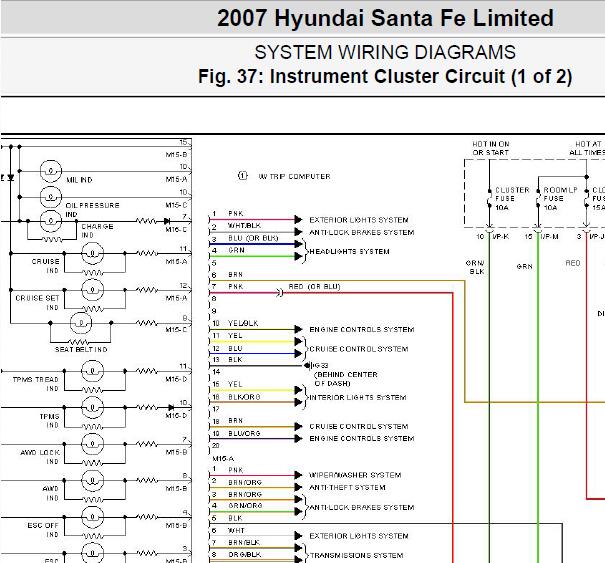This screenshot has height=563, width=605.
Task: Click the "(BEHIND CENTER OF DASH)" note
Action: (x=346, y=379)
